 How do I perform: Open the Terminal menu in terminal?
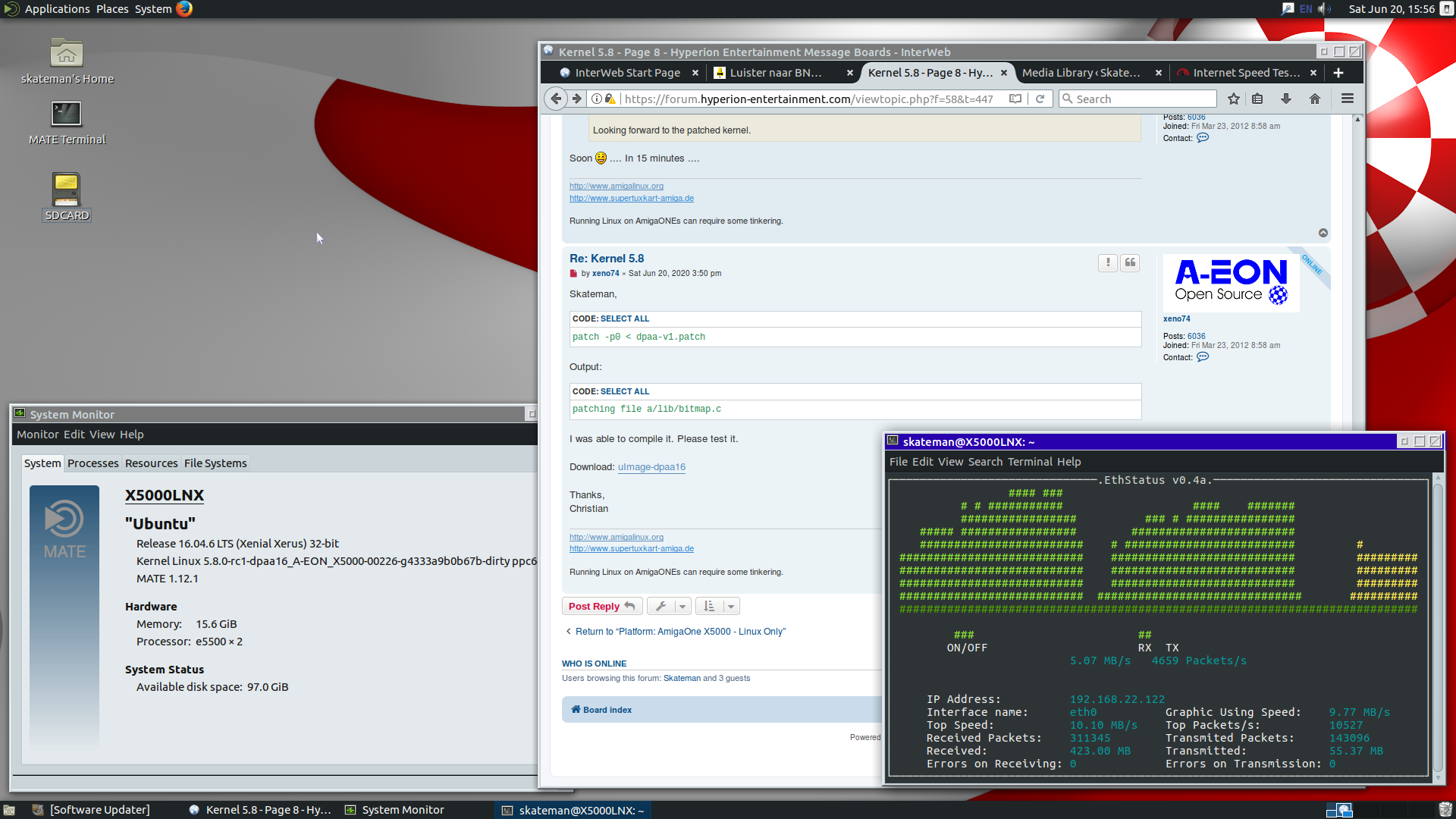[x=1030, y=462]
